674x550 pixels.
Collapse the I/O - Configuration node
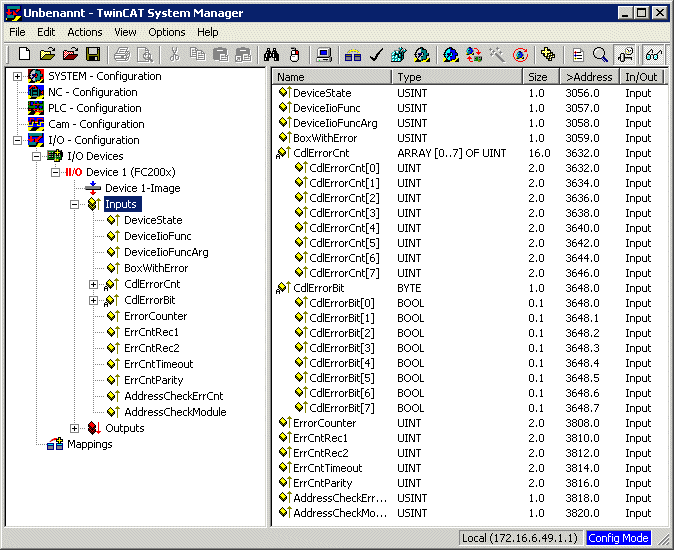click(17, 141)
